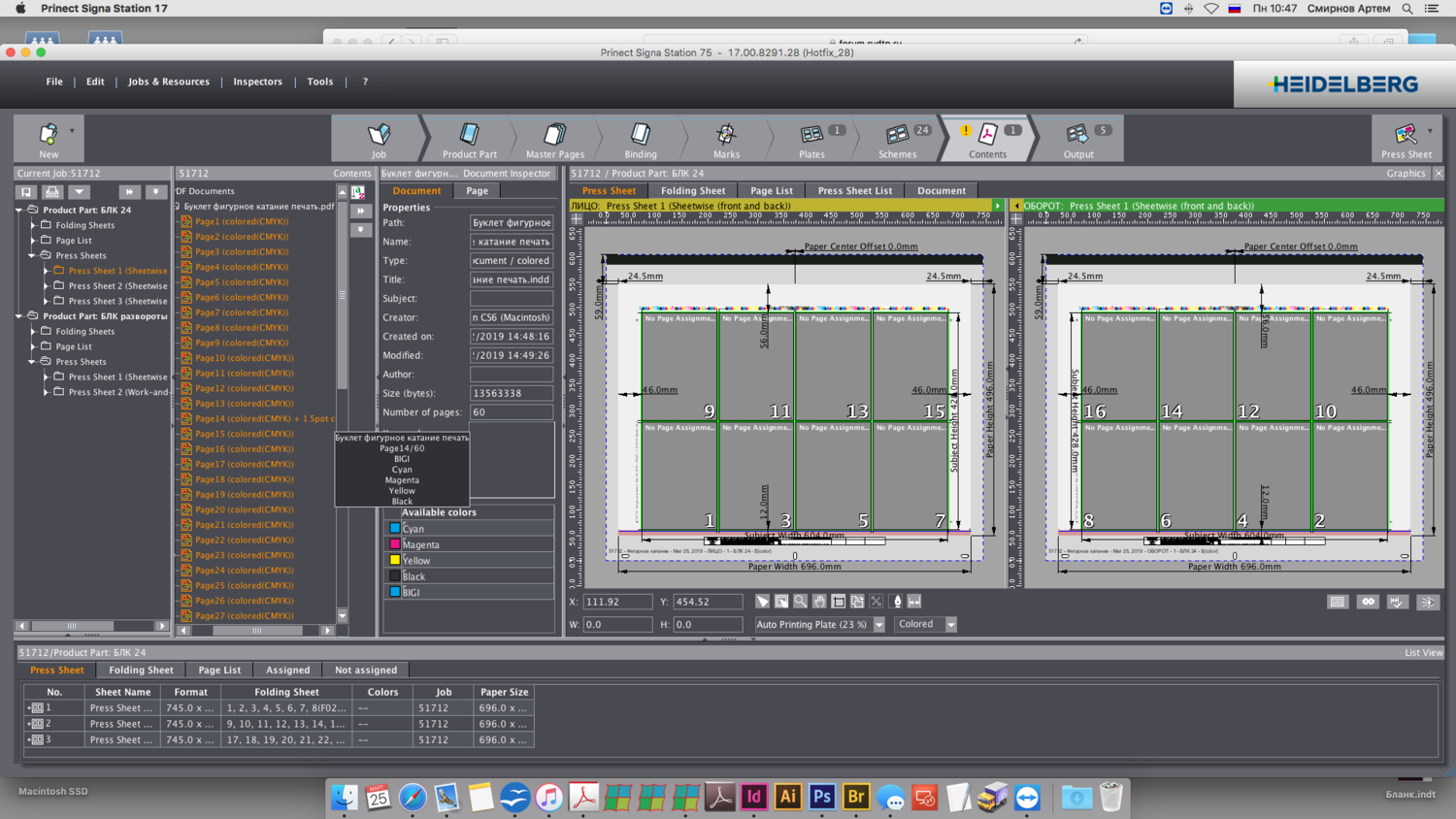Open the Schemes step in workflow bar
Screen dimensions: 1456x819
click(897, 139)
